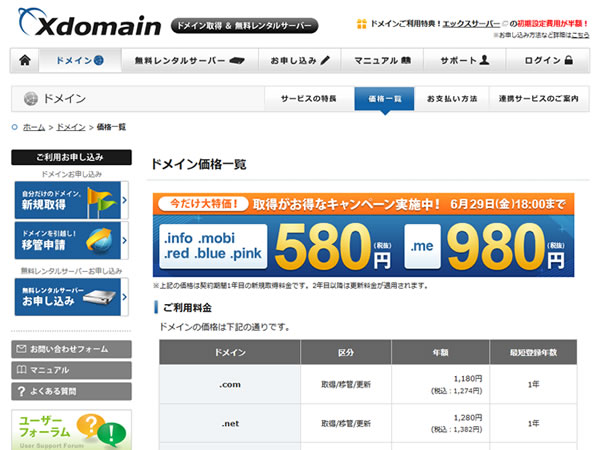
Task: Select the 価格一覧 sub-tab
Action: point(385,99)
